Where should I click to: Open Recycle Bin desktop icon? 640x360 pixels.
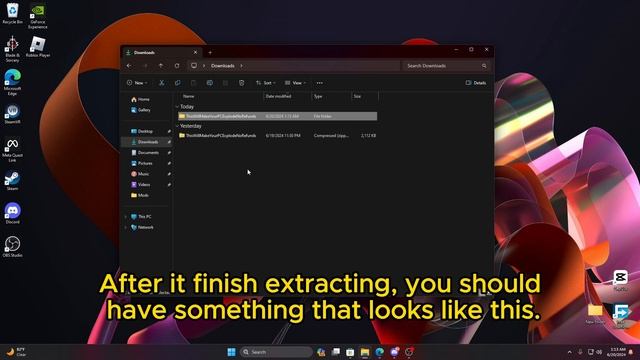coord(12,13)
